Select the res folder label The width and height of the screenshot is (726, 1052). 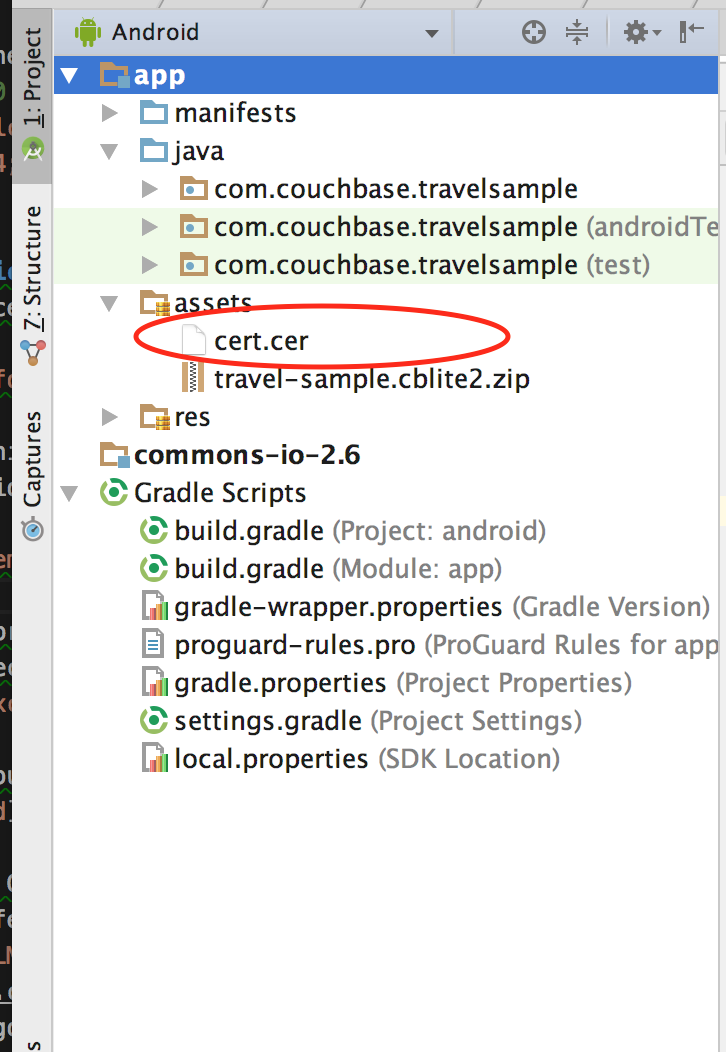[192, 417]
